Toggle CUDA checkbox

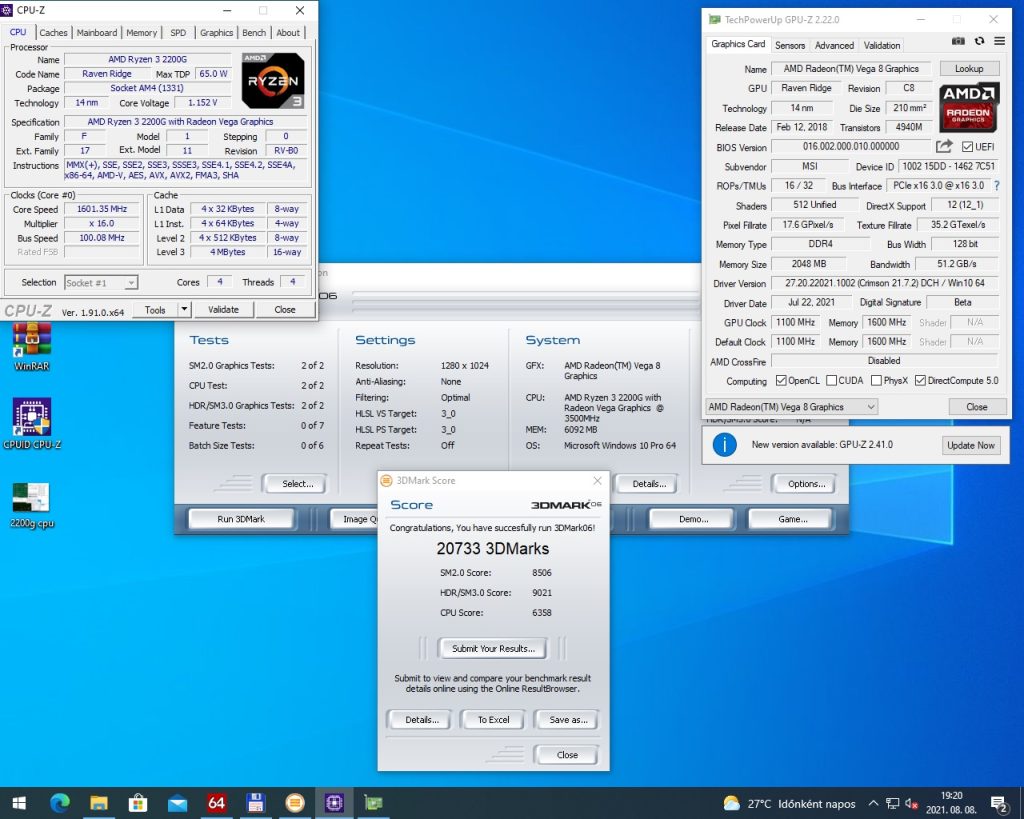click(x=831, y=380)
